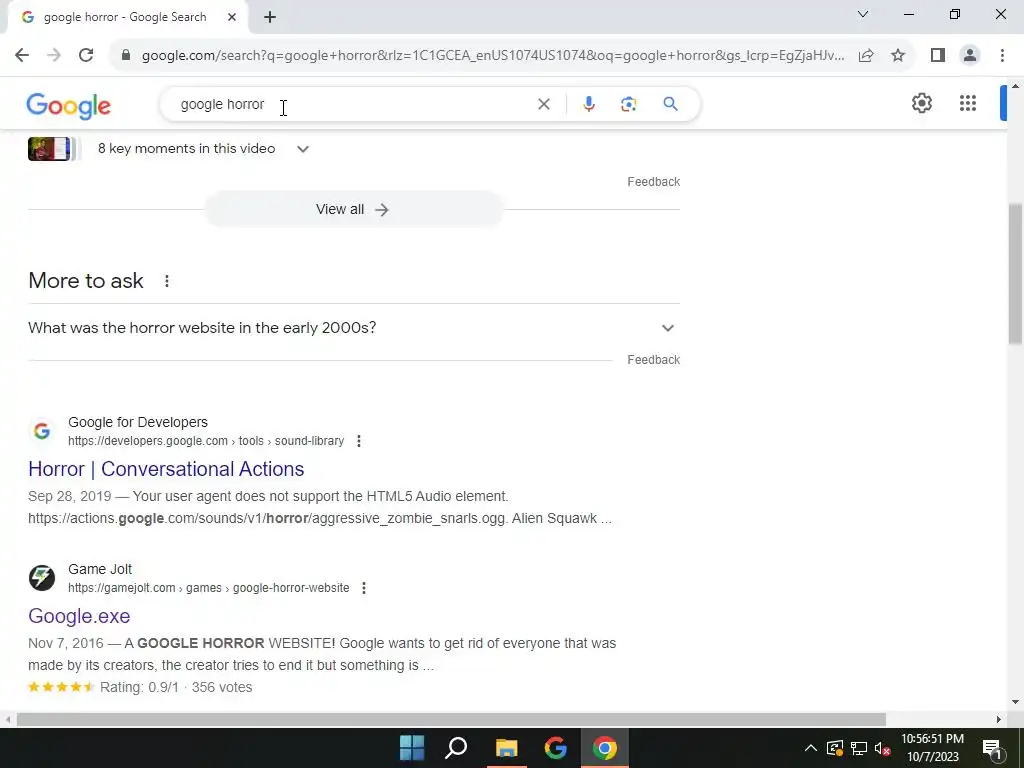
Task: Open the taskbar clock and date
Action: click(933, 748)
